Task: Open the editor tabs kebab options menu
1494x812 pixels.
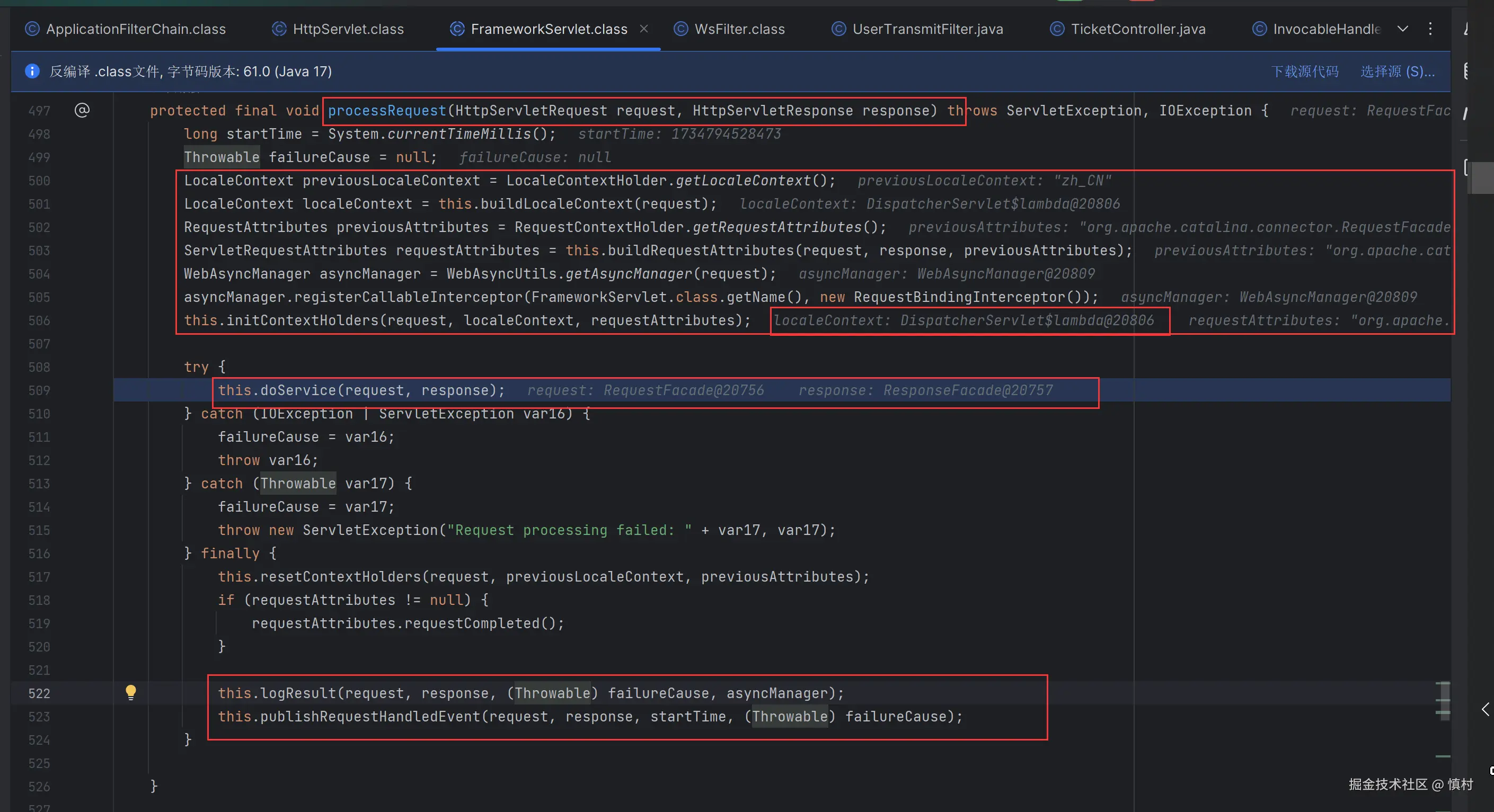Action: (x=1430, y=29)
